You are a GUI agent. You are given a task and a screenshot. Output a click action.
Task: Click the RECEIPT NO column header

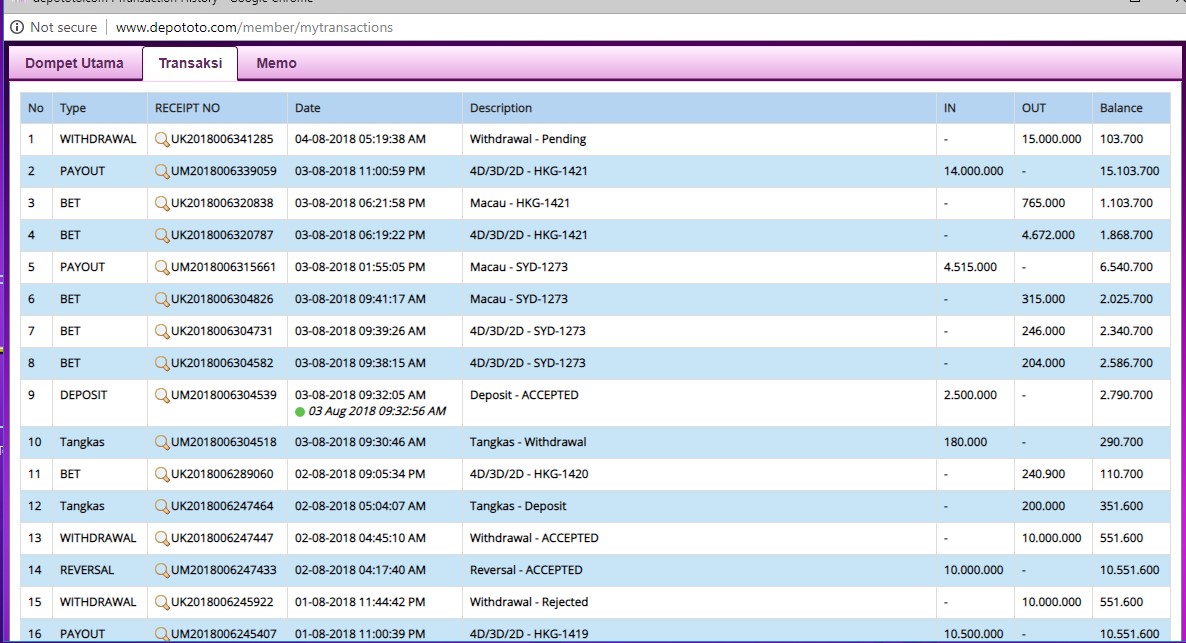point(187,108)
